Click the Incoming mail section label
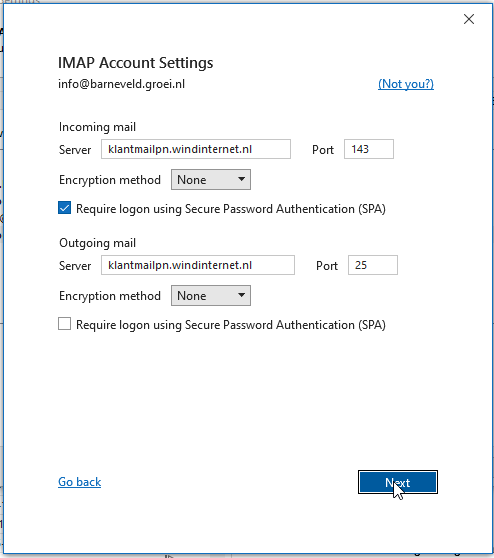This screenshot has height=558, width=494. click(98, 127)
